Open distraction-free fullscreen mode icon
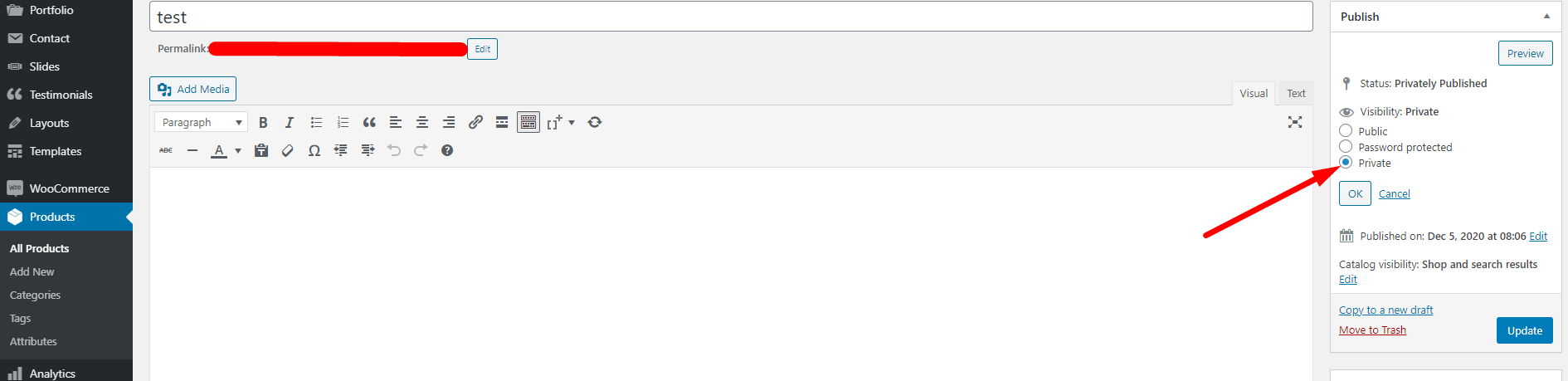The height and width of the screenshot is (381, 1568). tap(1295, 122)
